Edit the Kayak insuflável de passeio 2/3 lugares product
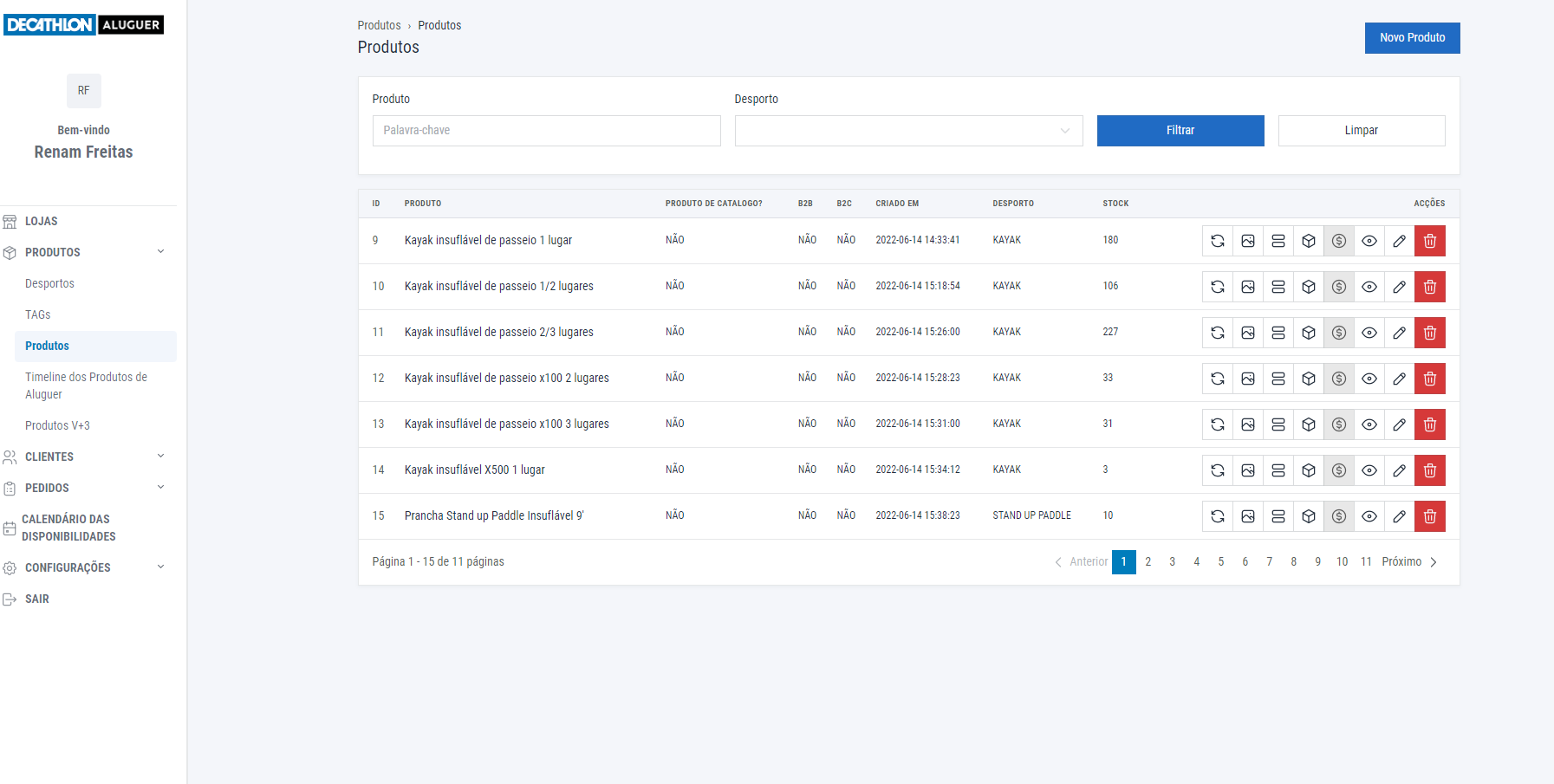 [1400, 332]
